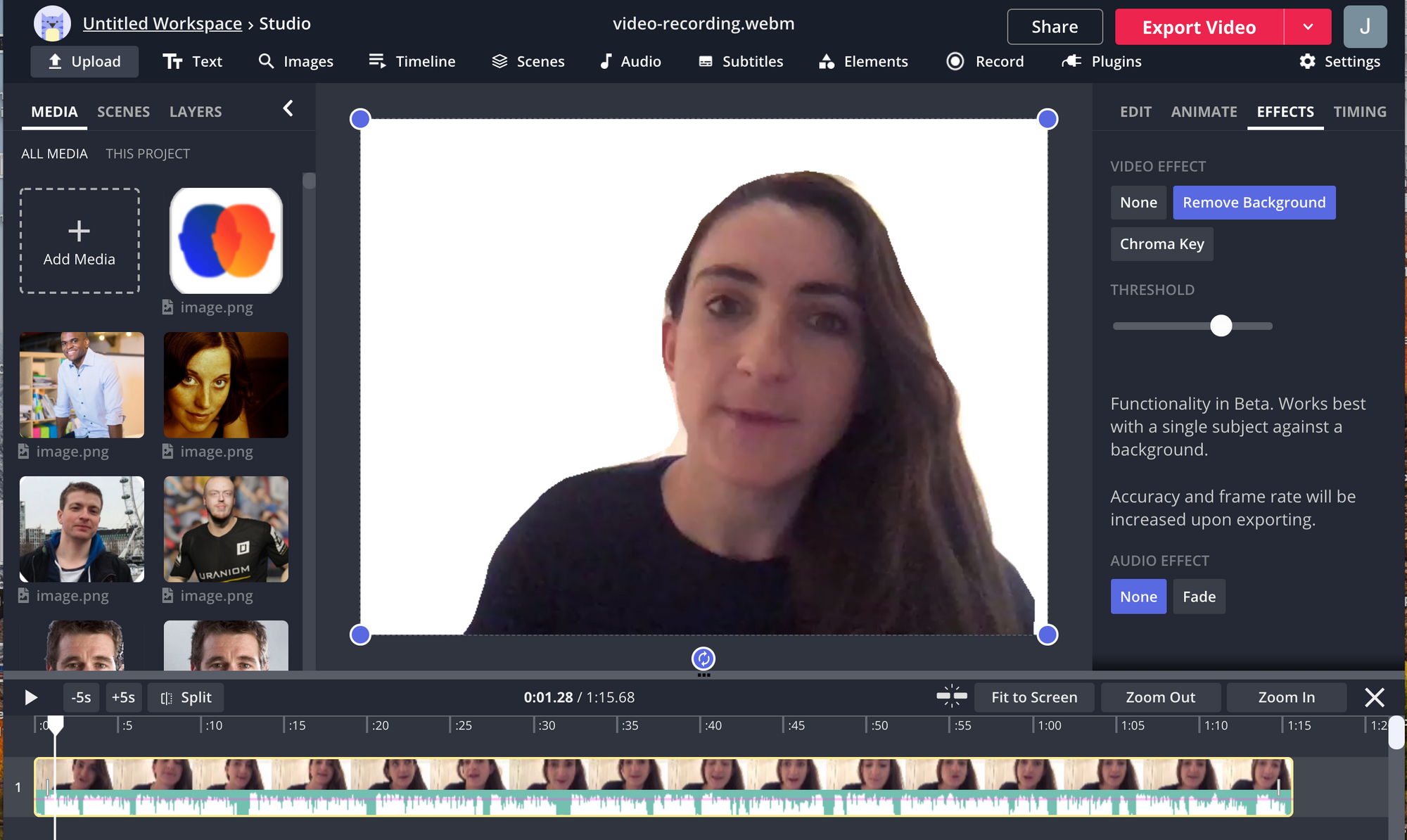Click the snap playhead icon beside Fit to Screen

952,696
